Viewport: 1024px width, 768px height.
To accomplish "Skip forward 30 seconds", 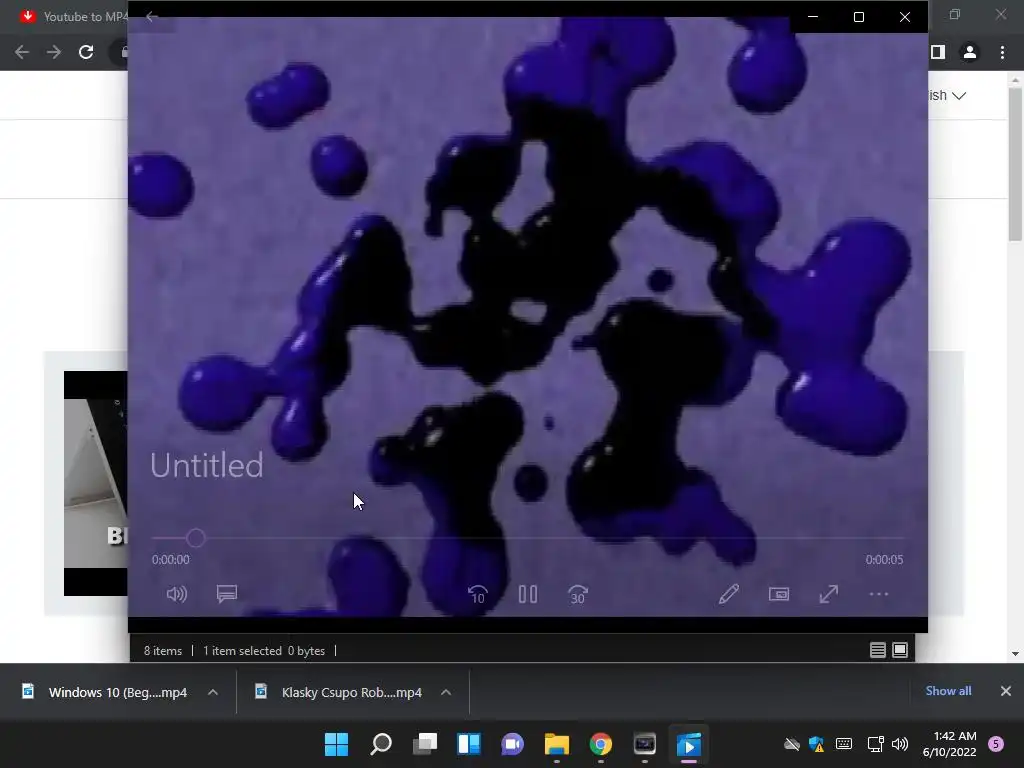I will [578, 594].
